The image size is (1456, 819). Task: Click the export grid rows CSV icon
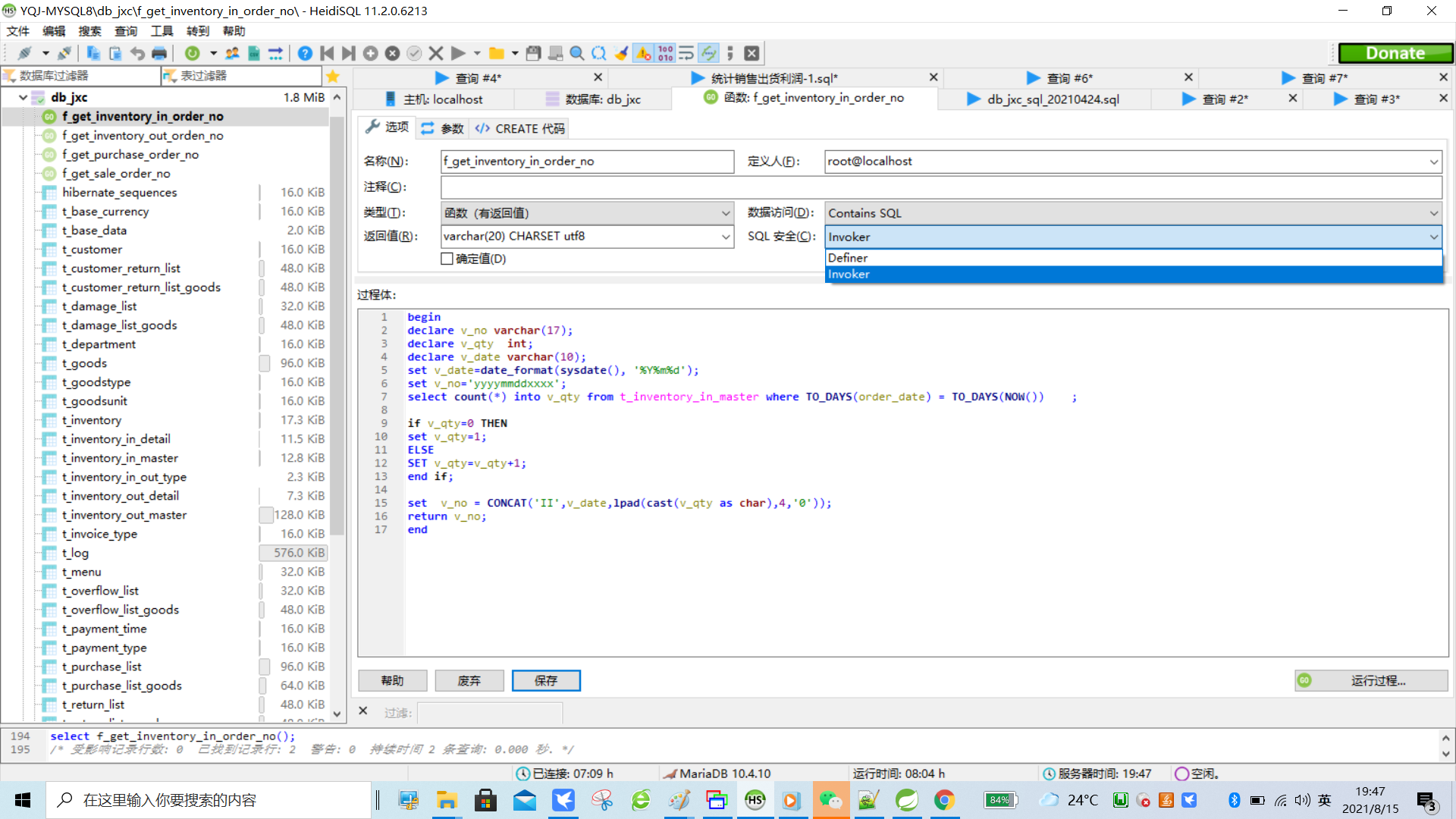253,53
